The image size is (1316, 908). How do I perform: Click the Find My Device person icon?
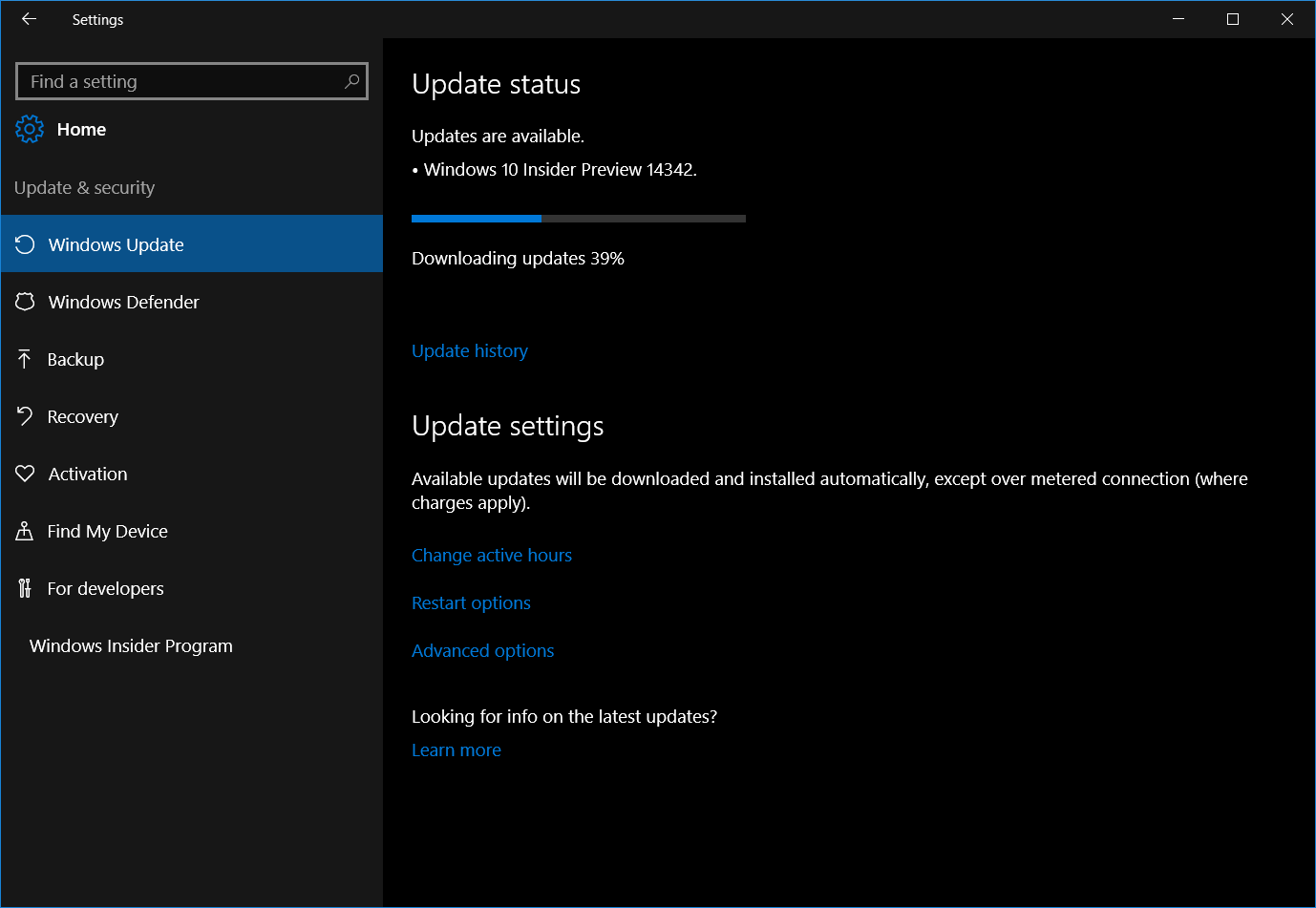pos(25,531)
